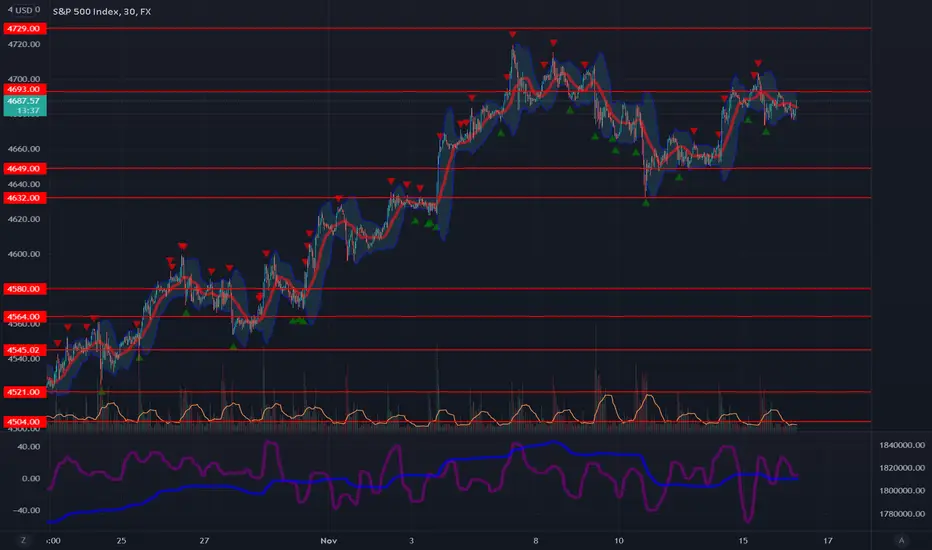This screenshot has height=550, width=932.
Task: Click the 1780000.00 right scale label
Action: pos(902,514)
